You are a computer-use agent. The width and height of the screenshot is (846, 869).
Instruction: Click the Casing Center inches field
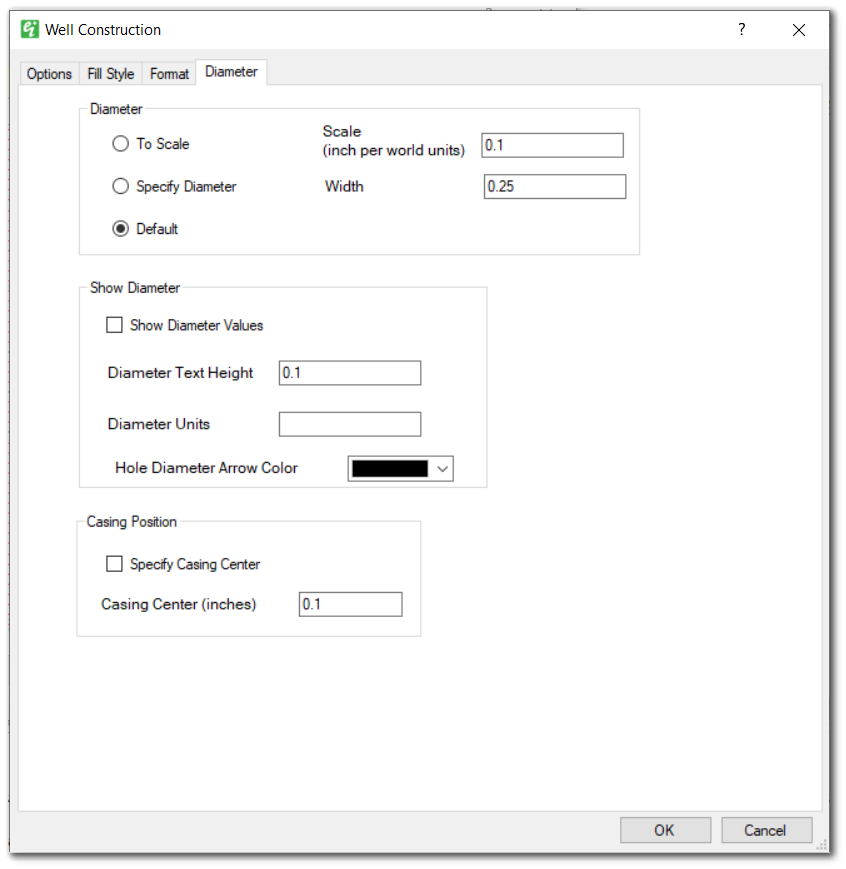point(350,604)
